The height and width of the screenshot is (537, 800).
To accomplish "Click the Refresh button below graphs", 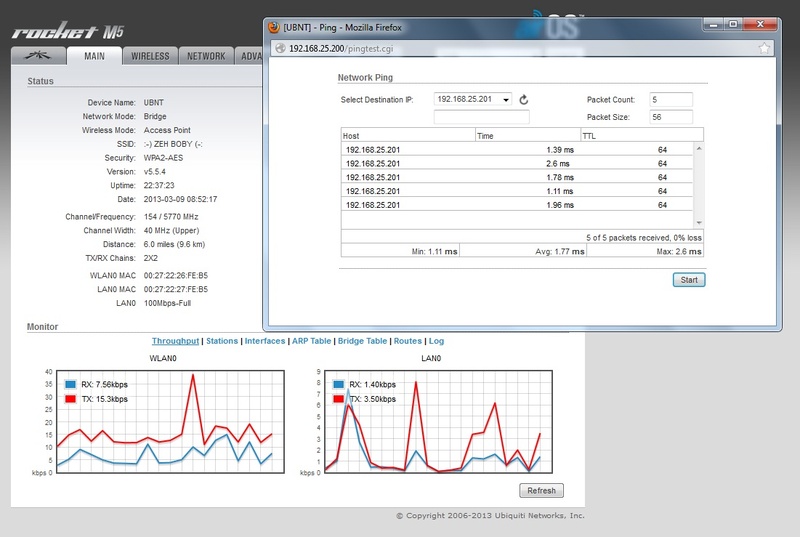I will point(541,491).
